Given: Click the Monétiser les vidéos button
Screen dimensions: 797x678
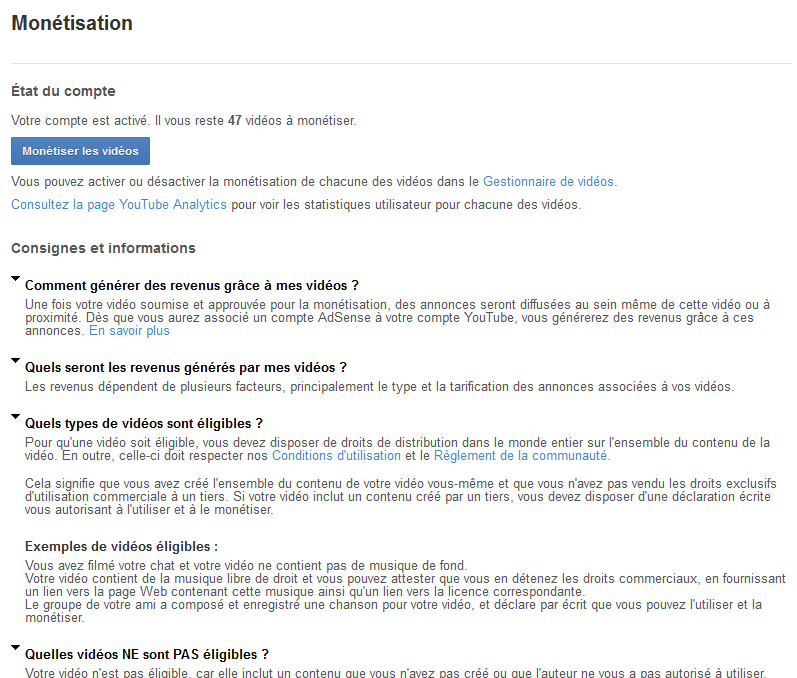Looking at the screenshot, I should 80,151.
